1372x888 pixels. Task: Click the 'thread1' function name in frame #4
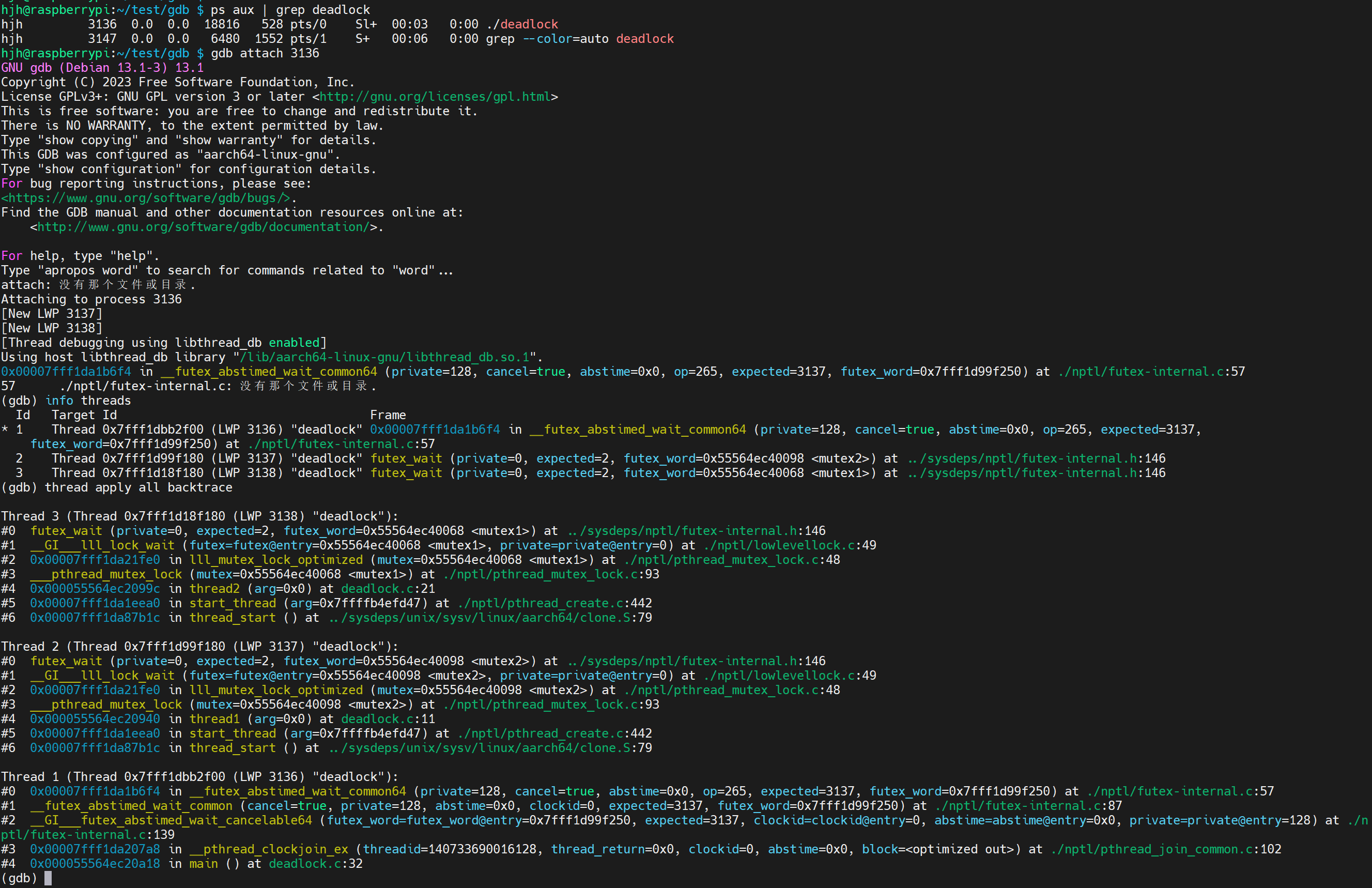tap(214, 719)
